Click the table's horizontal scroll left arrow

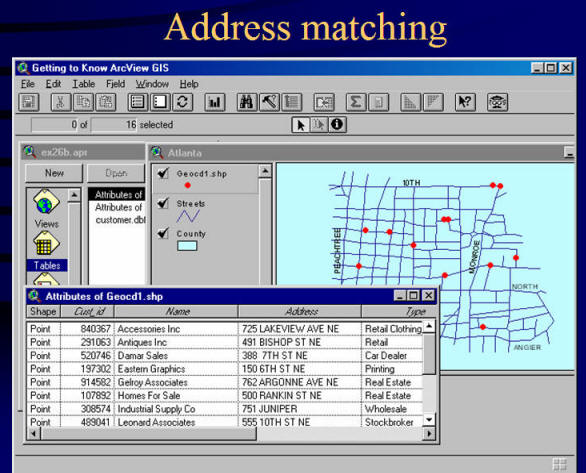[34, 433]
